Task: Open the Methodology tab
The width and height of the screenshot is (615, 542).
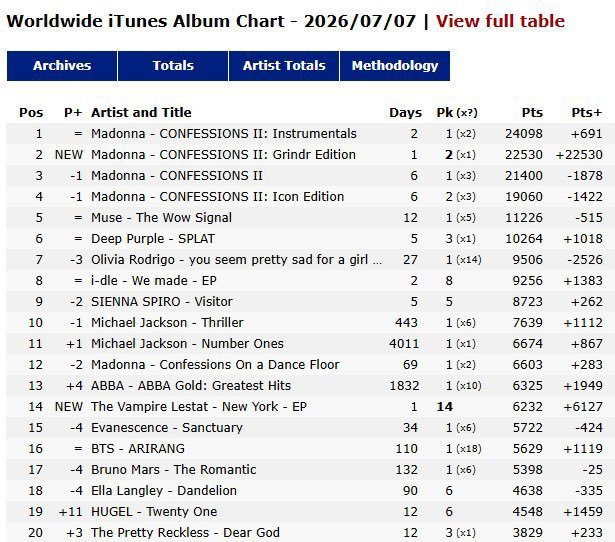Action: [x=395, y=65]
